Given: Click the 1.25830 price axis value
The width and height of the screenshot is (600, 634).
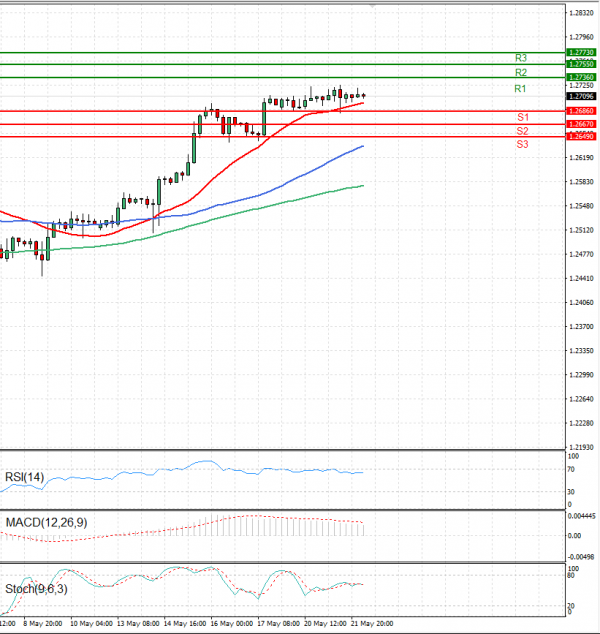Looking at the screenshot, I should pyautogui.click(x=581, y=182).
